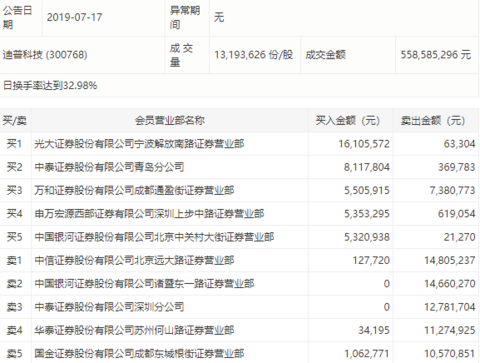The width and height of the screenshot is (480, 363).
Task: Click buy amount 1,062,771
Action: 367,354
